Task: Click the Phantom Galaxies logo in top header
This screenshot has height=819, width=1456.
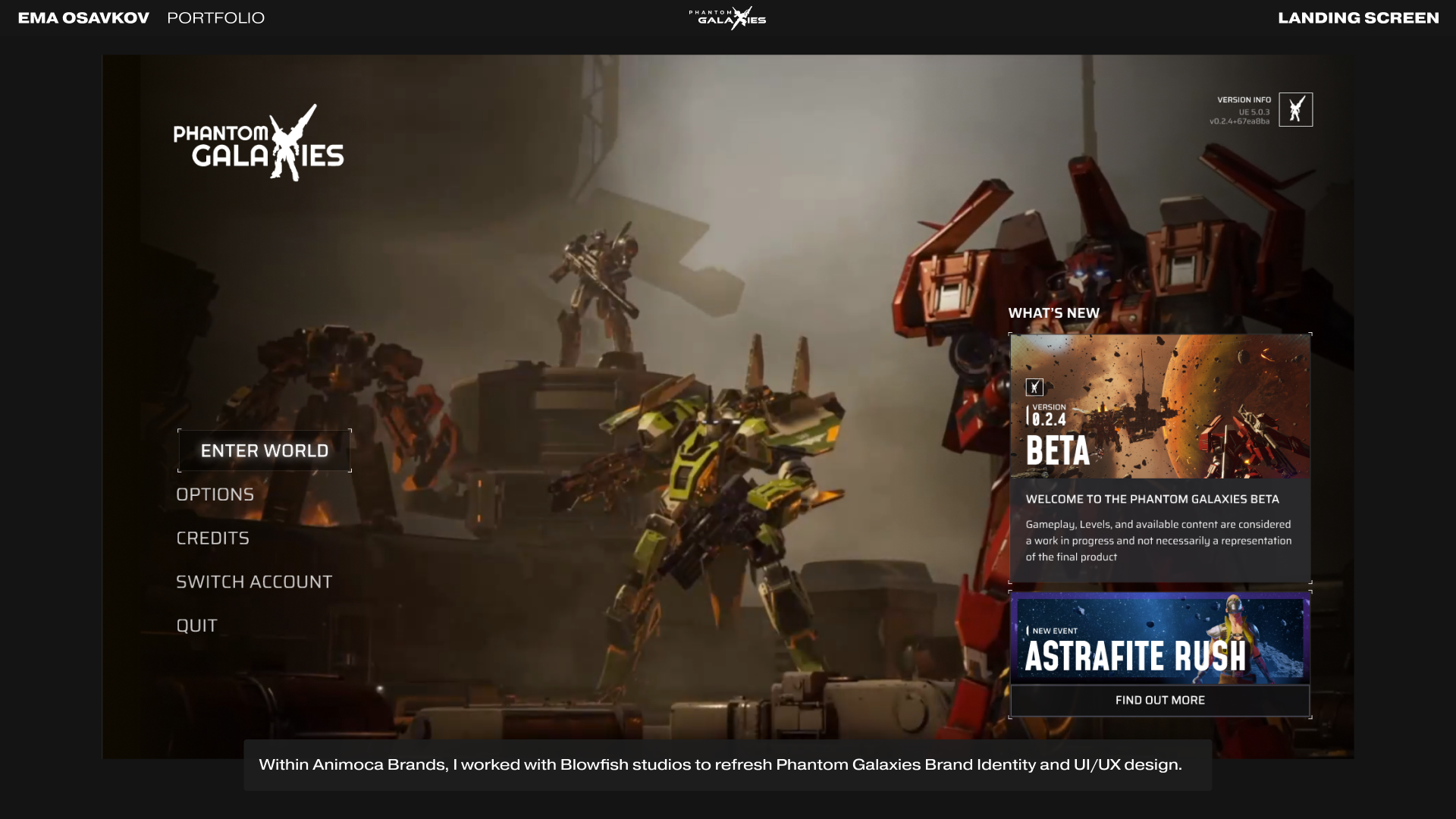Action: coord(727,17)
